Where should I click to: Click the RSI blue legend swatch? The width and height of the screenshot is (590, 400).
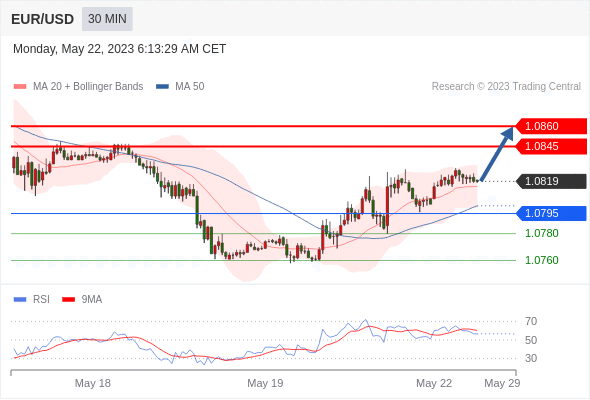click(x=20, y=300)
